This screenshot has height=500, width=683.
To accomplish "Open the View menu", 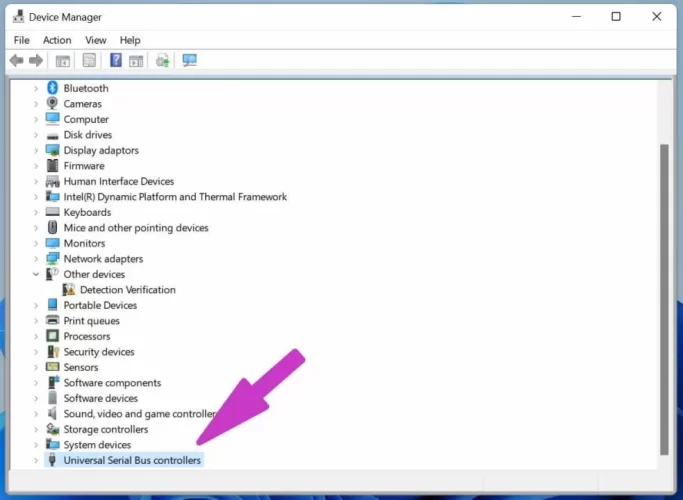I will coord(96,40).
